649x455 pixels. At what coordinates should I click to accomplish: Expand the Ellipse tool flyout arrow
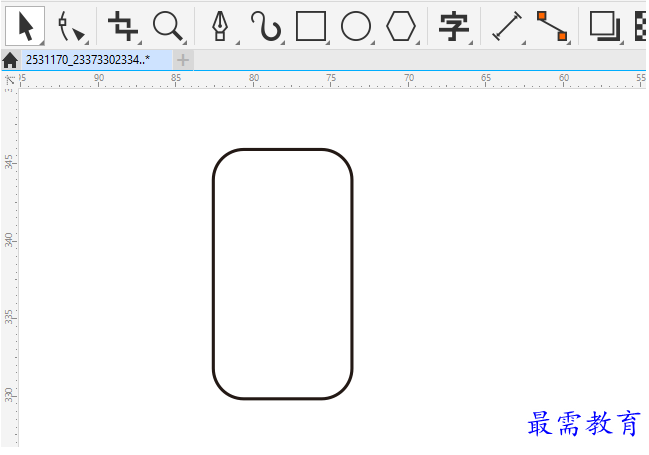click(x=373, y=43)
